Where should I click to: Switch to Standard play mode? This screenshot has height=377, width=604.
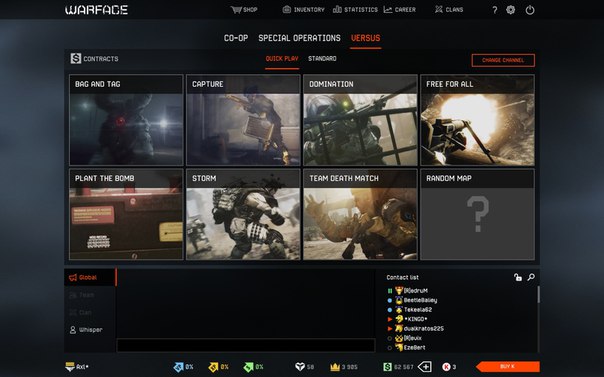click(322, 59)
